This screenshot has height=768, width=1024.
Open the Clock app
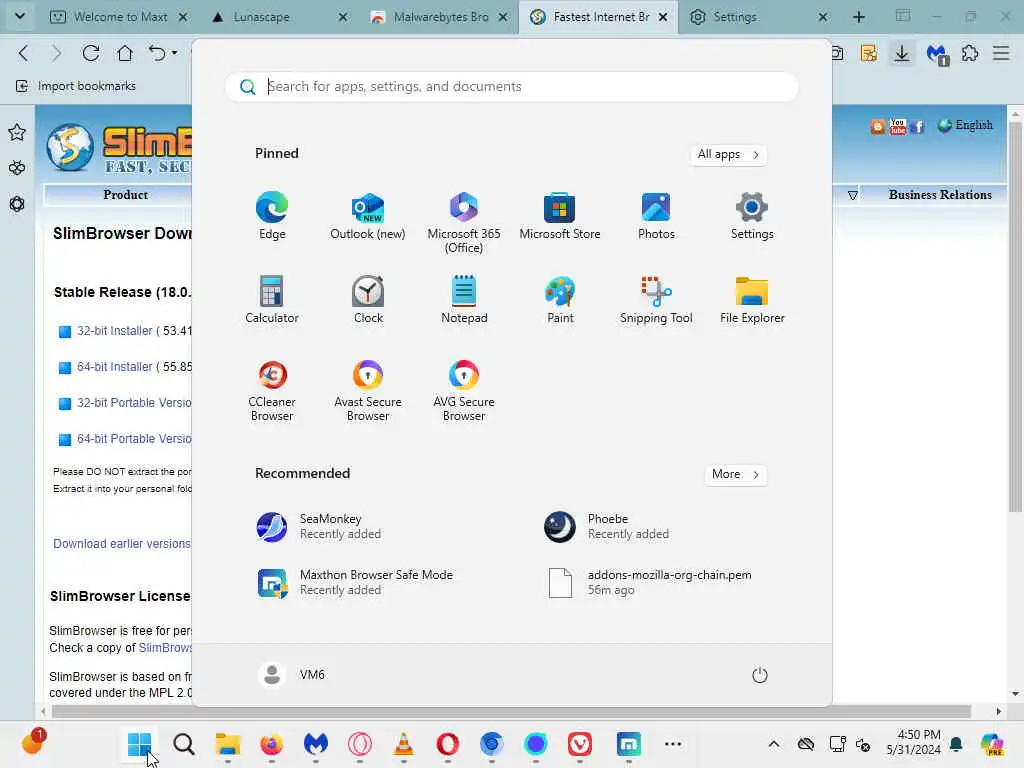[368, 300]
